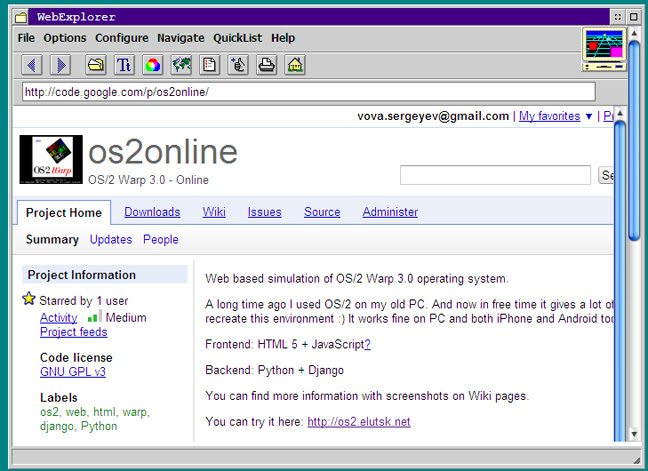Open the color wheel settings icon

pyautogui.click(x=152, y=65)
